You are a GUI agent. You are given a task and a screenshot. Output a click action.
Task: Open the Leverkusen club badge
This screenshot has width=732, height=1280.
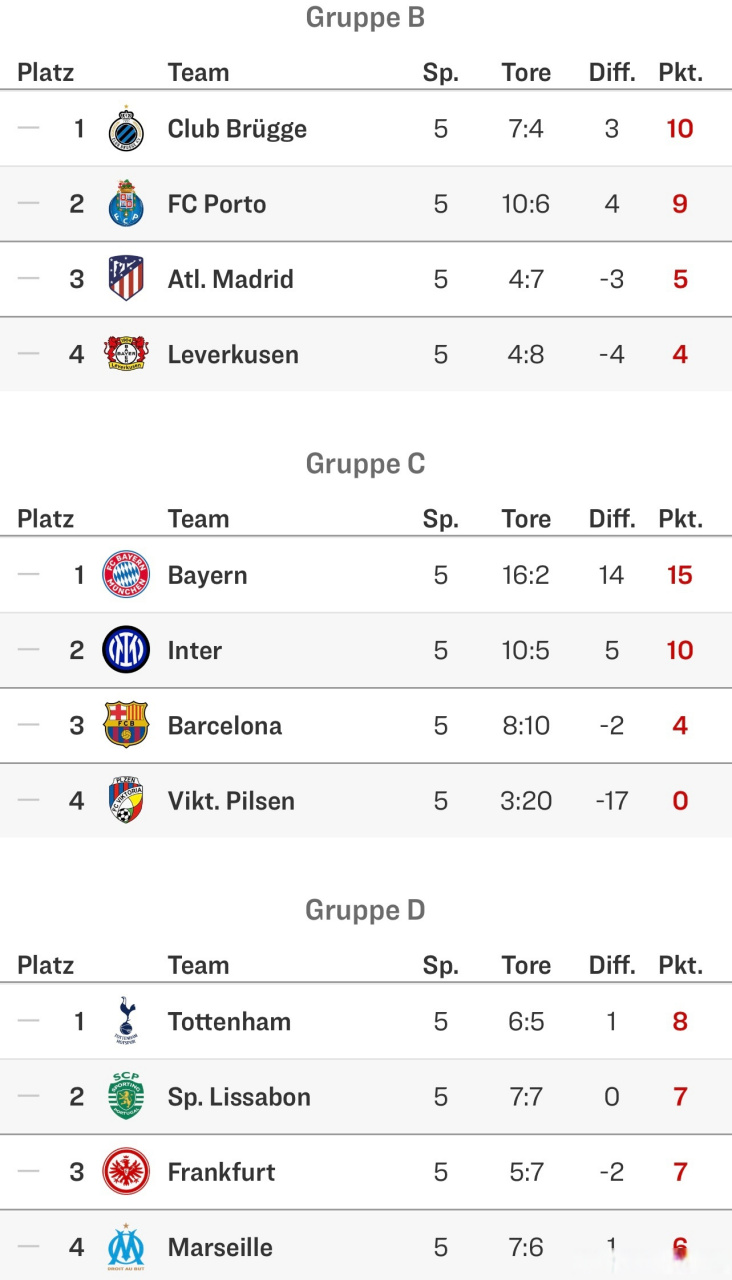click(126, 354)
